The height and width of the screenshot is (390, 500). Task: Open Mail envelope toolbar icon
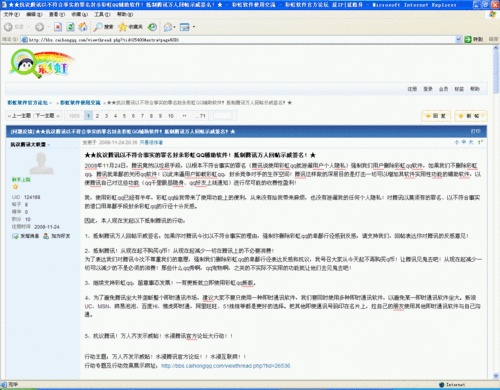[168, 27]
